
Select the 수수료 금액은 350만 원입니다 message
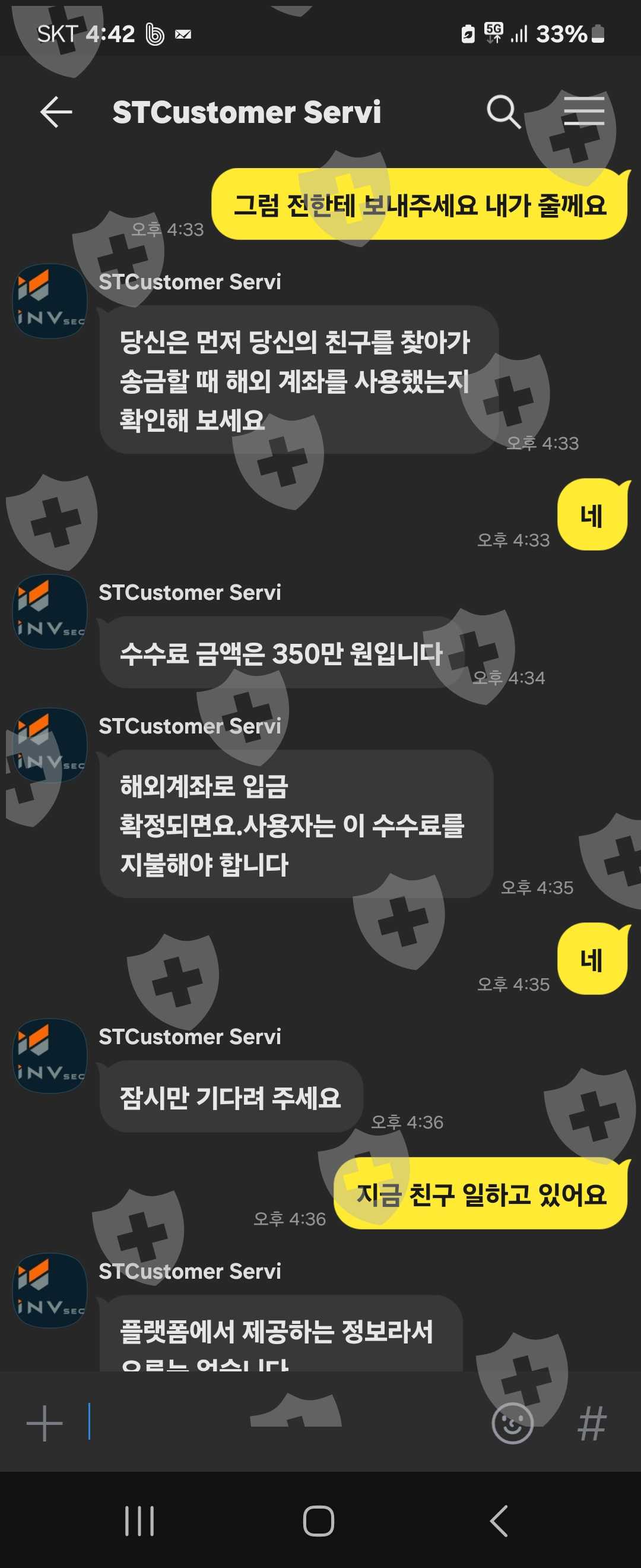(x=281, y=652)
